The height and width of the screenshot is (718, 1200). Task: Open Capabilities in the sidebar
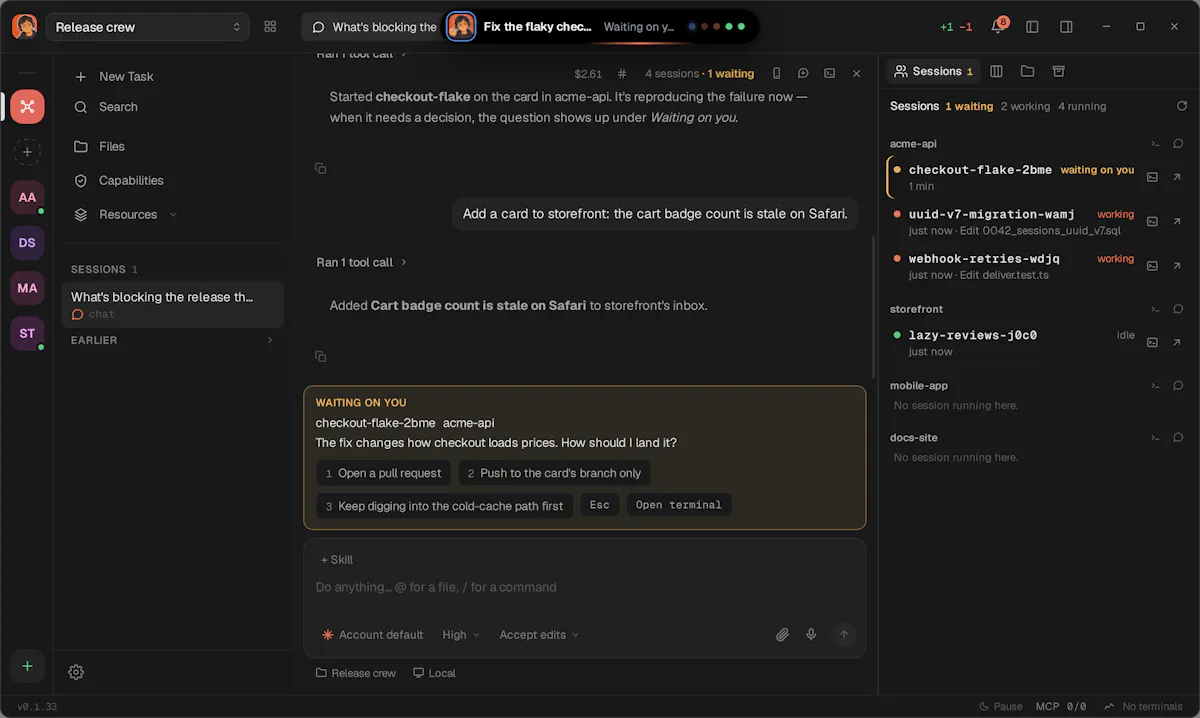pos(131,180)
